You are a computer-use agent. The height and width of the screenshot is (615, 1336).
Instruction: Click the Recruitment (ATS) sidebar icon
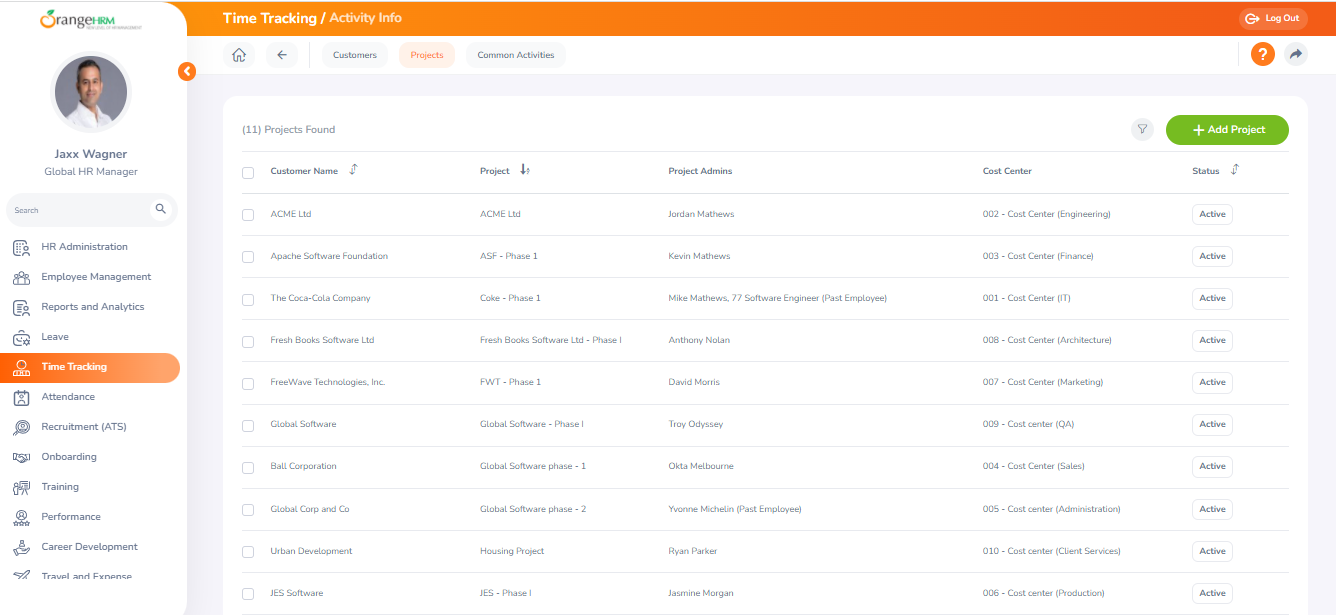pyautogui.click(x=21, y=427)
